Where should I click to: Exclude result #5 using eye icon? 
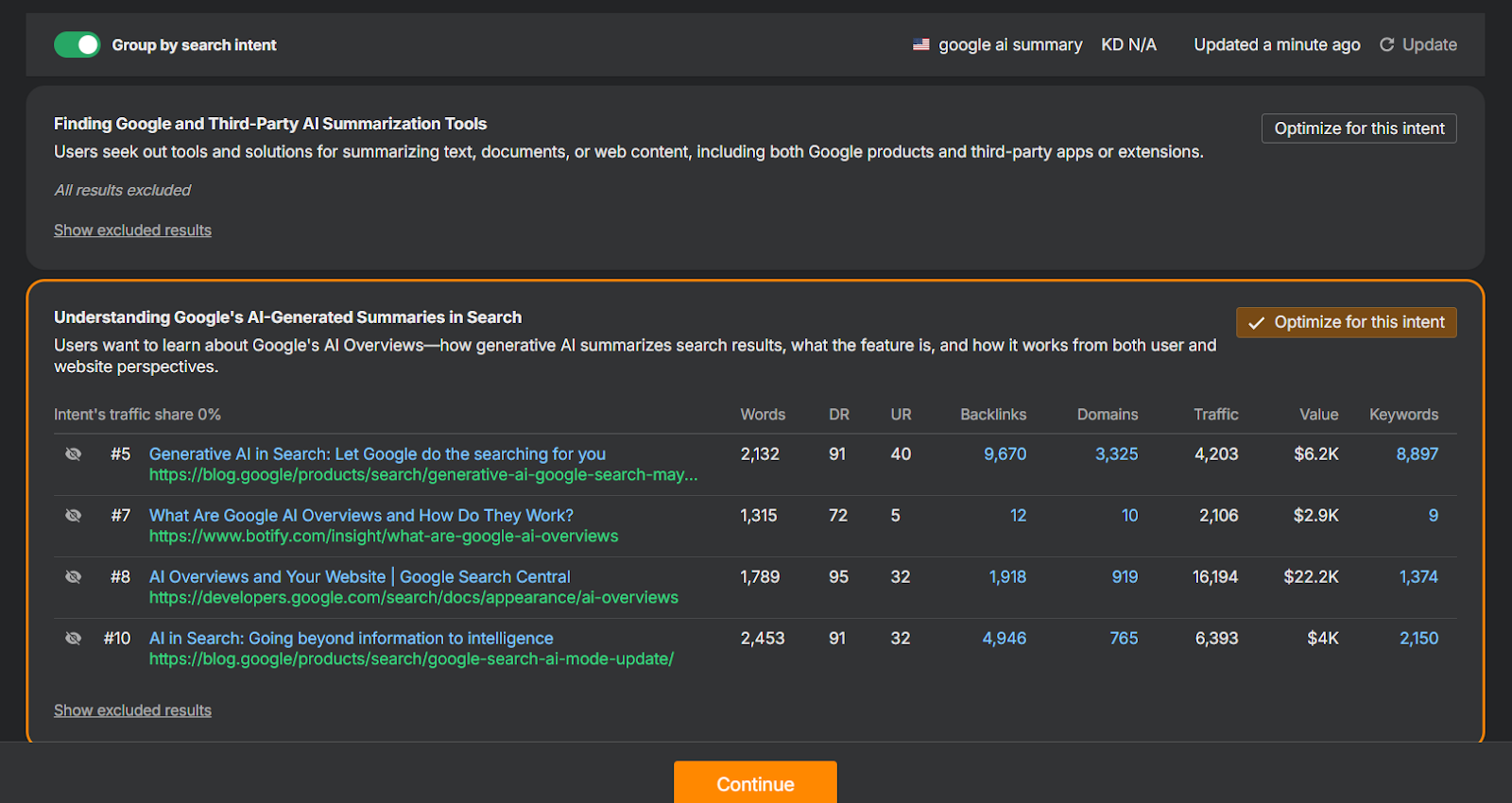(x=73, y=454)
